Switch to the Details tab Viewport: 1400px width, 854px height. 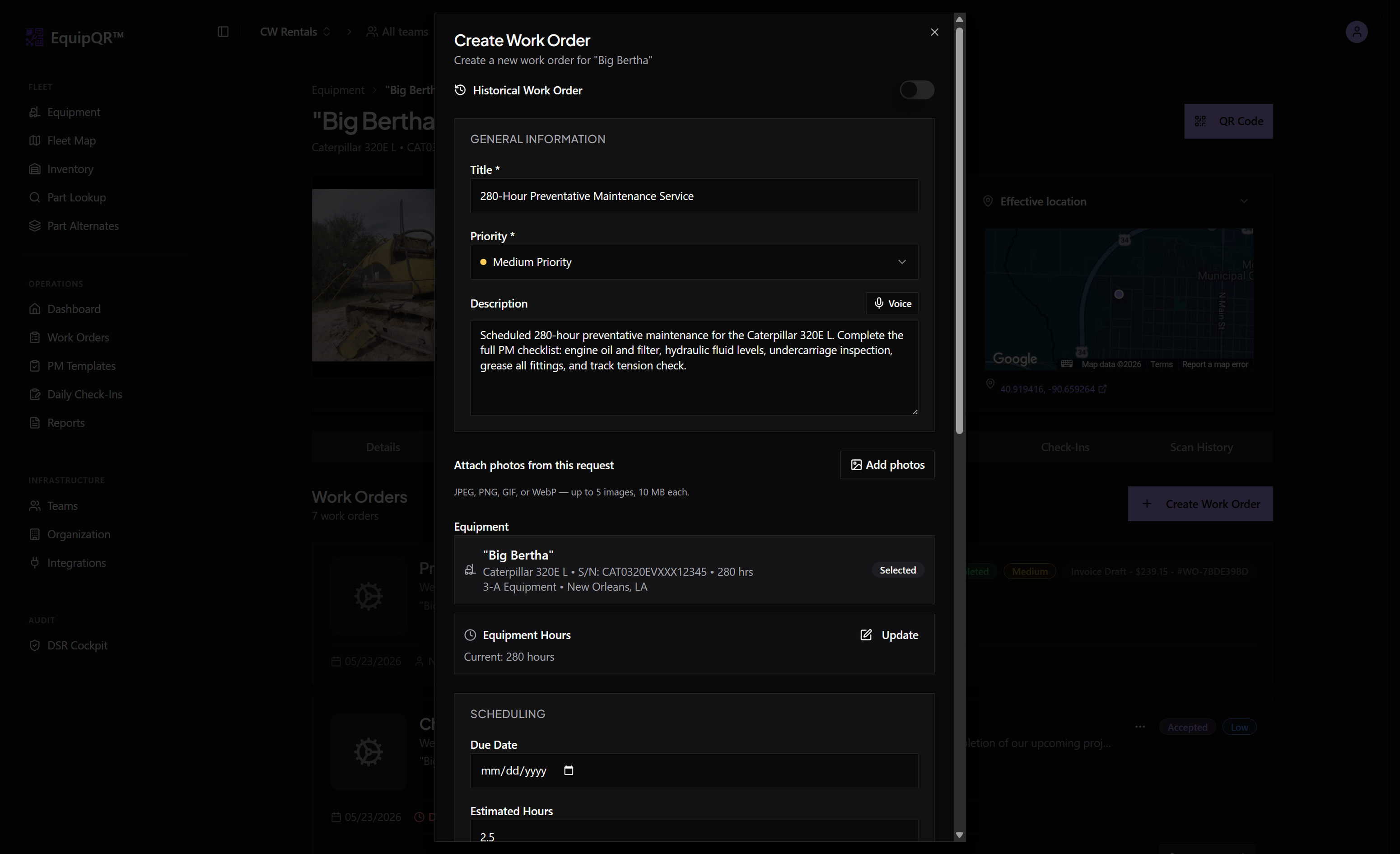coord(383,447)
